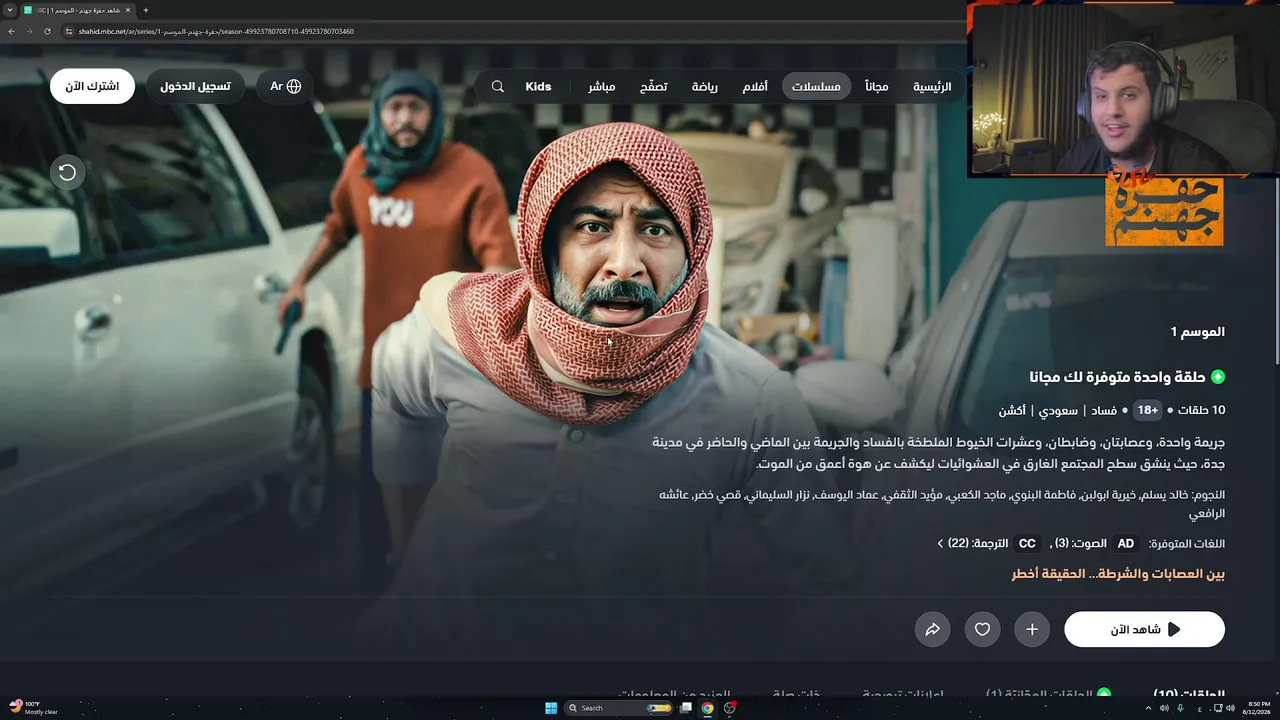Click the AD audio description badge
The width and height of the screenshot is (1280, 720).
[x=1126, y=544]
